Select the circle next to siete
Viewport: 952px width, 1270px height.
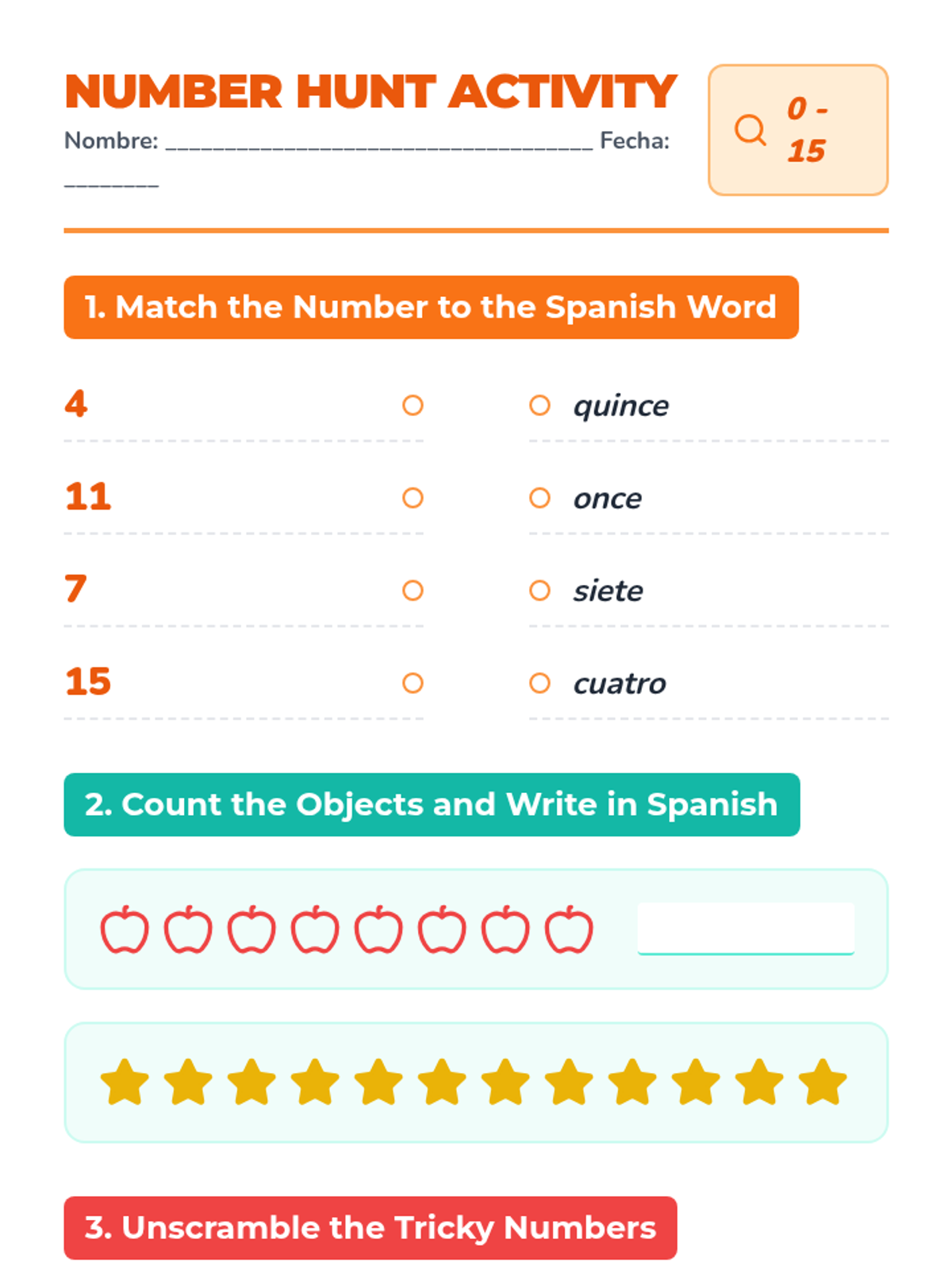[x=539, y=591]
